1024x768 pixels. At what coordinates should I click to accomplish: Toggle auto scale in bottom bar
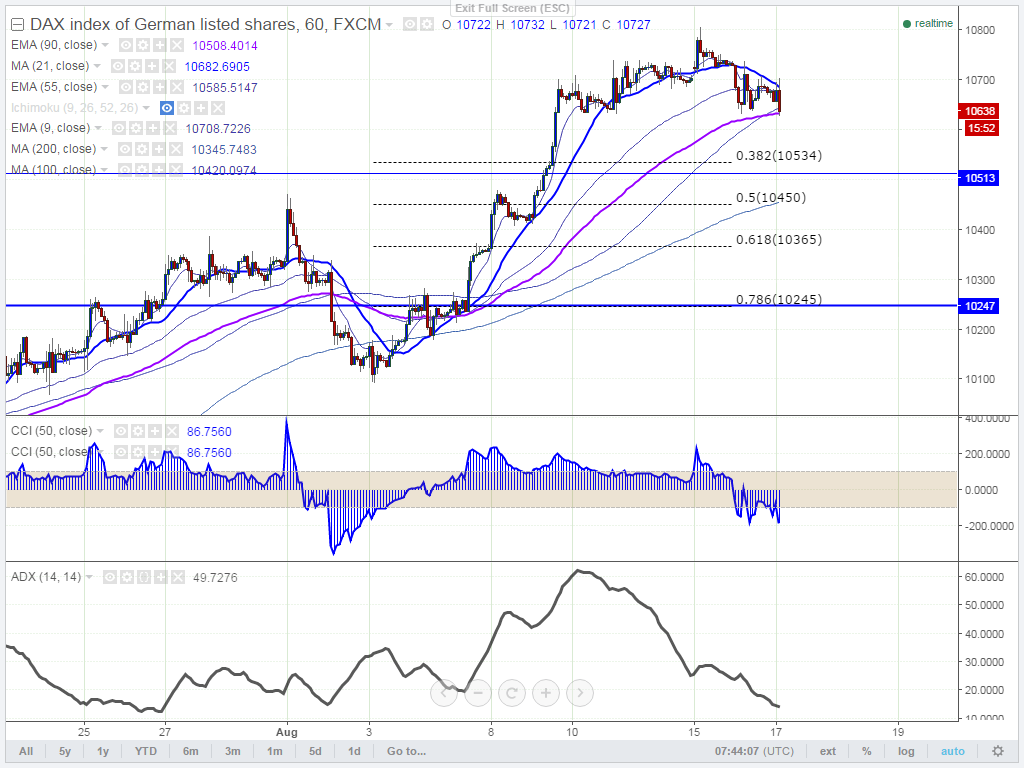[953, 751]
